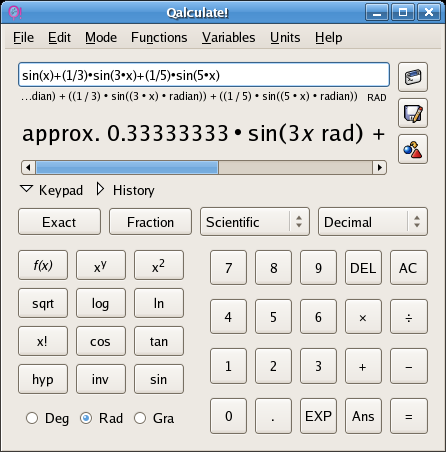446x452 pixels.
Task: Open the Units menu
Action: click(x=285, y=38)
